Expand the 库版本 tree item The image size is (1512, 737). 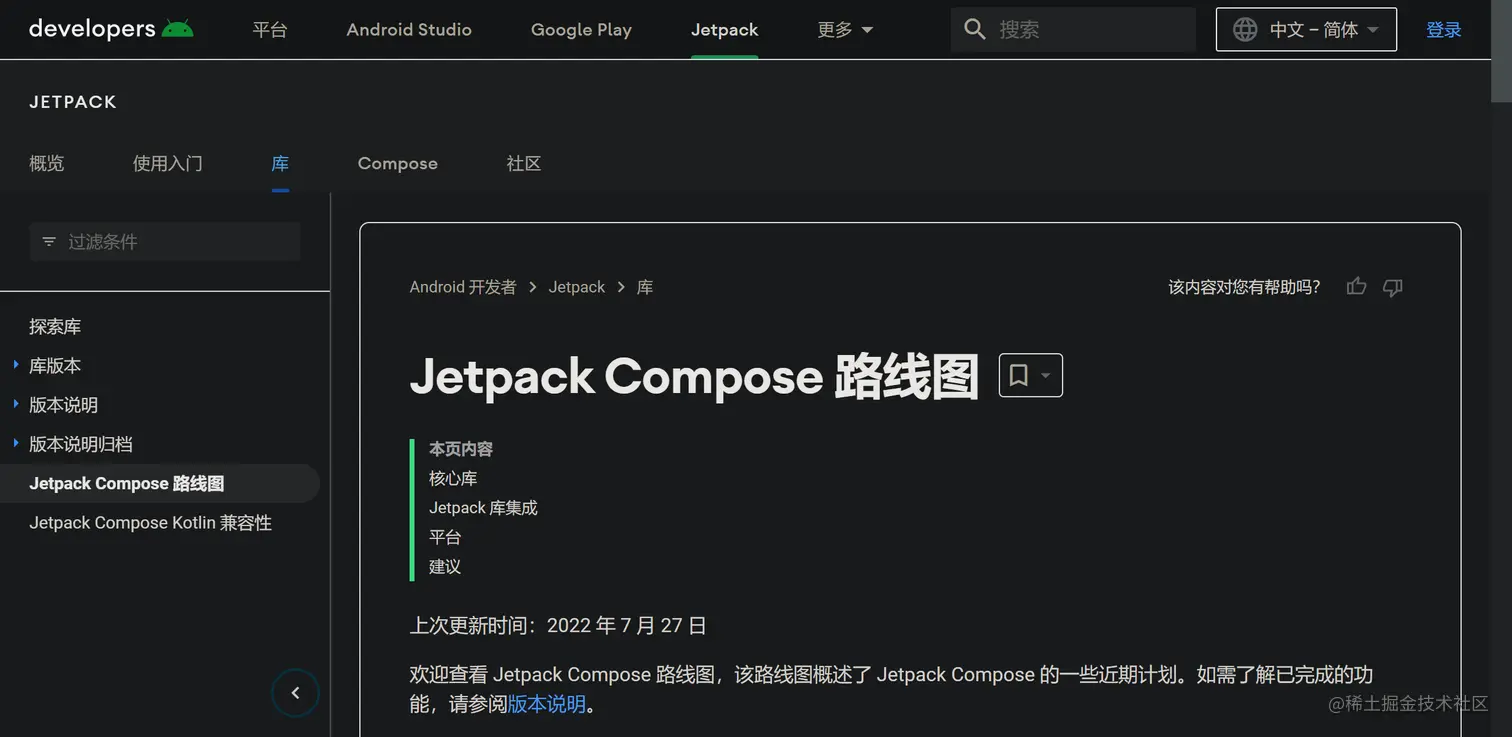click(16, 365)
